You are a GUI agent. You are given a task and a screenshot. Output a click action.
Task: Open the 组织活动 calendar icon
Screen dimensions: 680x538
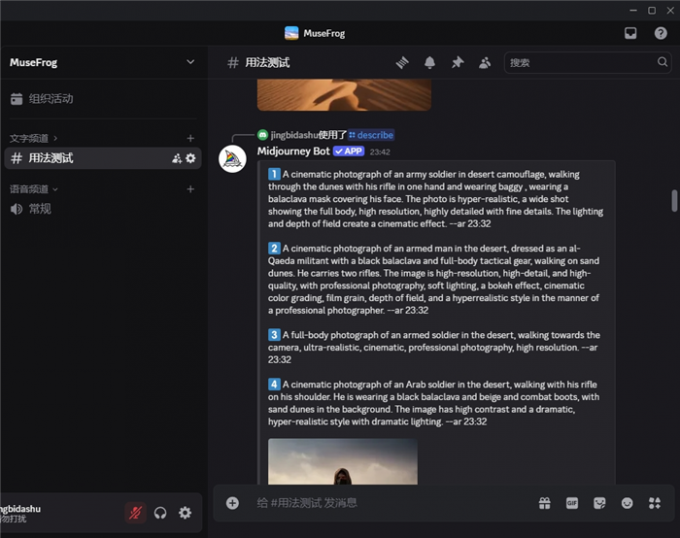[16, 99]
